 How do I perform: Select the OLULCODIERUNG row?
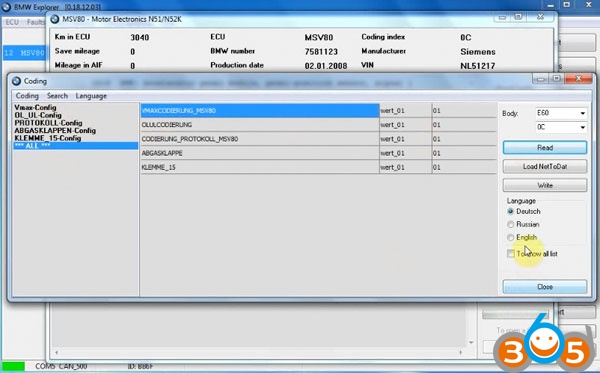(260, 125)
